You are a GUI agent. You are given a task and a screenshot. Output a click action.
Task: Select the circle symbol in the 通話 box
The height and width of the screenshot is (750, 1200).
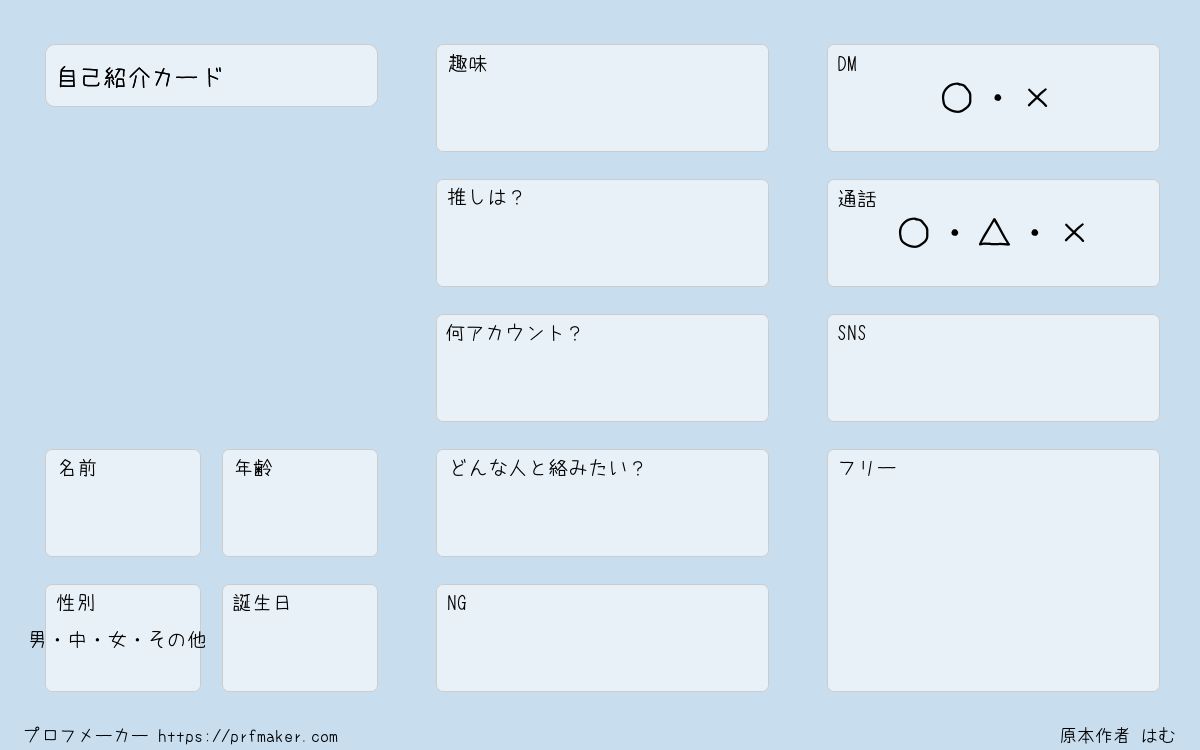coord(913,233)
